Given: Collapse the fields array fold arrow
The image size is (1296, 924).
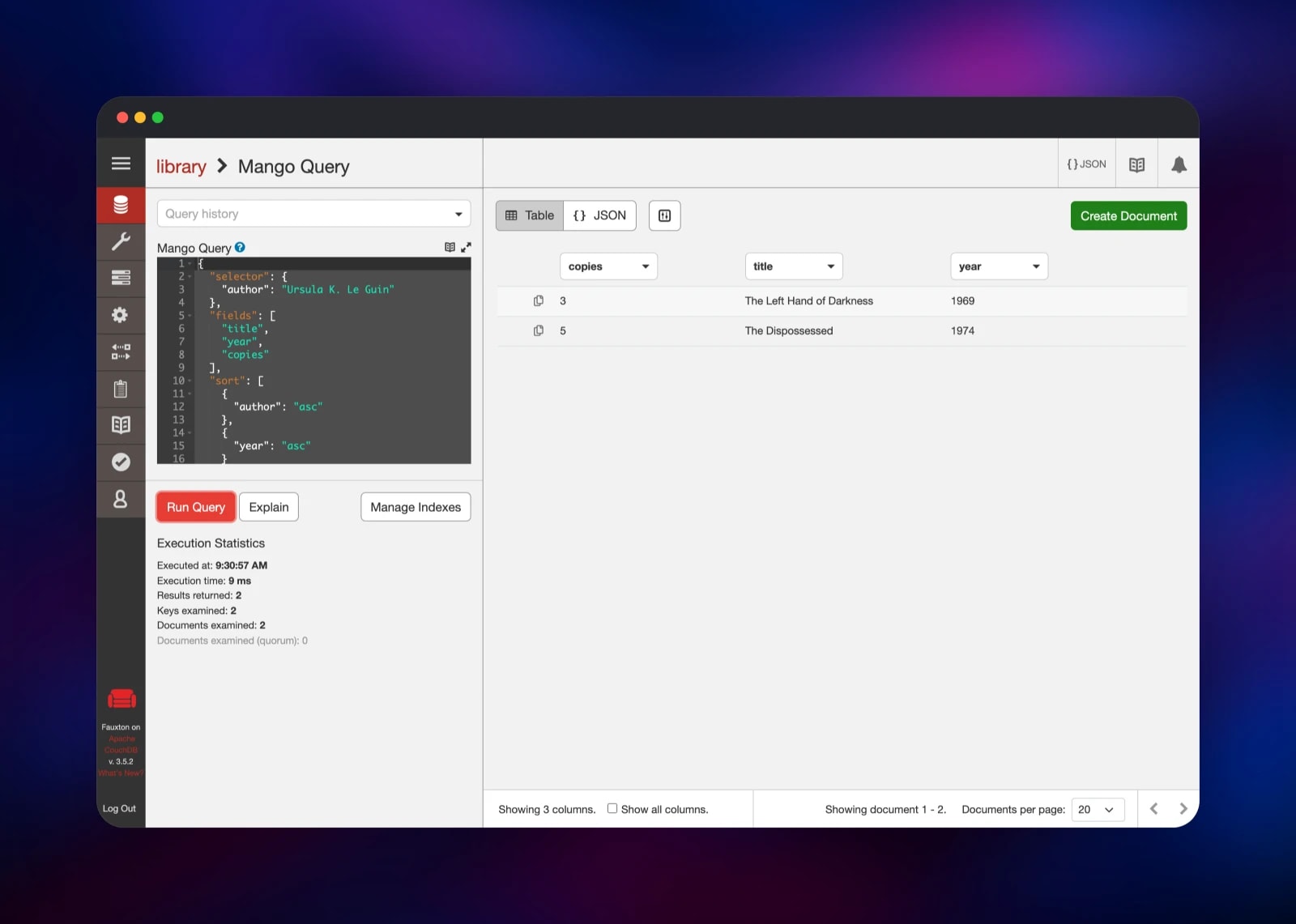Looking at the screenshot, I should (190, 316).
